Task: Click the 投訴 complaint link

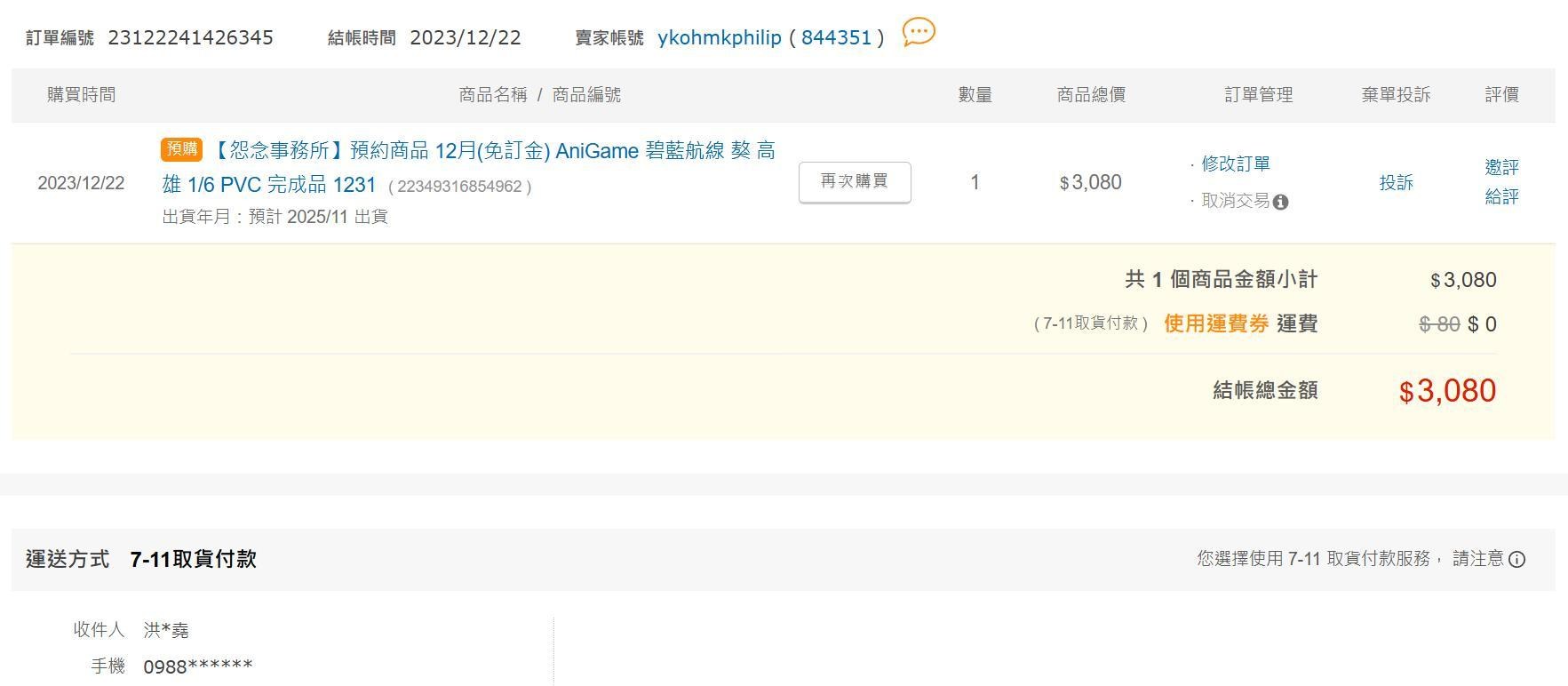Action: (x=1396, y=182)
